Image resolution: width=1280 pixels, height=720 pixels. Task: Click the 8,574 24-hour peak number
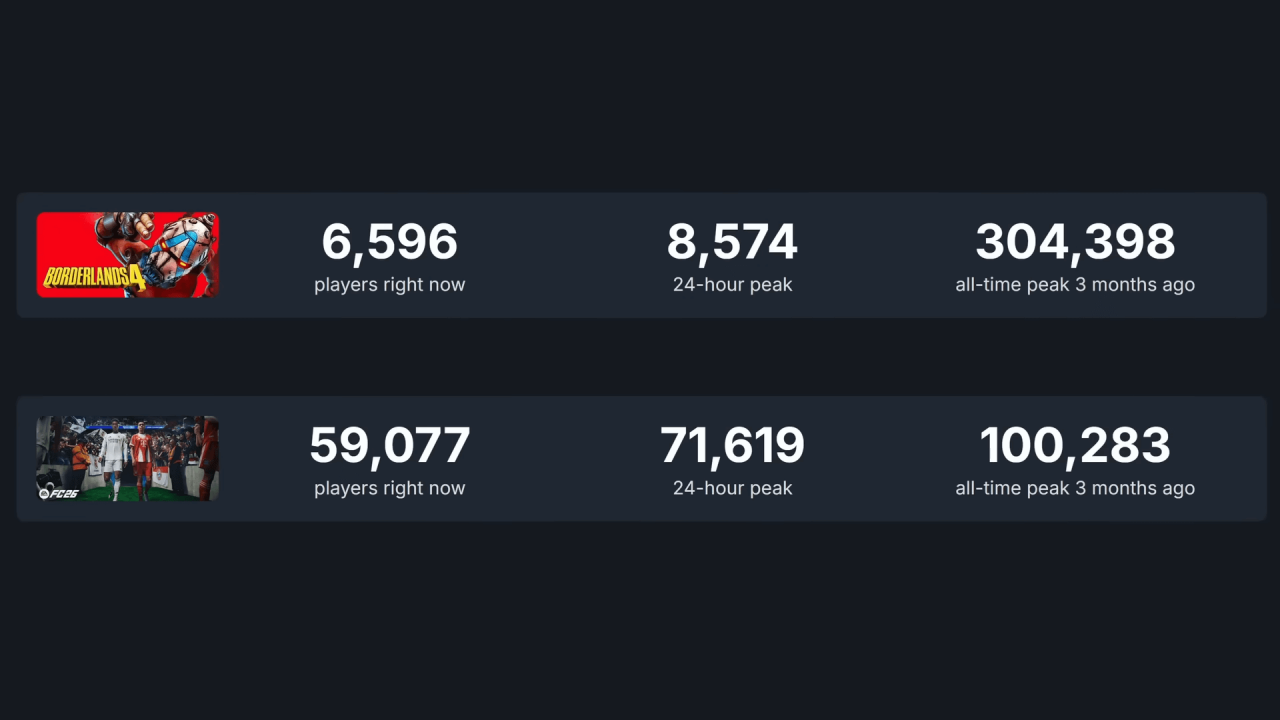pyautogui.click(x=732, y=242)
